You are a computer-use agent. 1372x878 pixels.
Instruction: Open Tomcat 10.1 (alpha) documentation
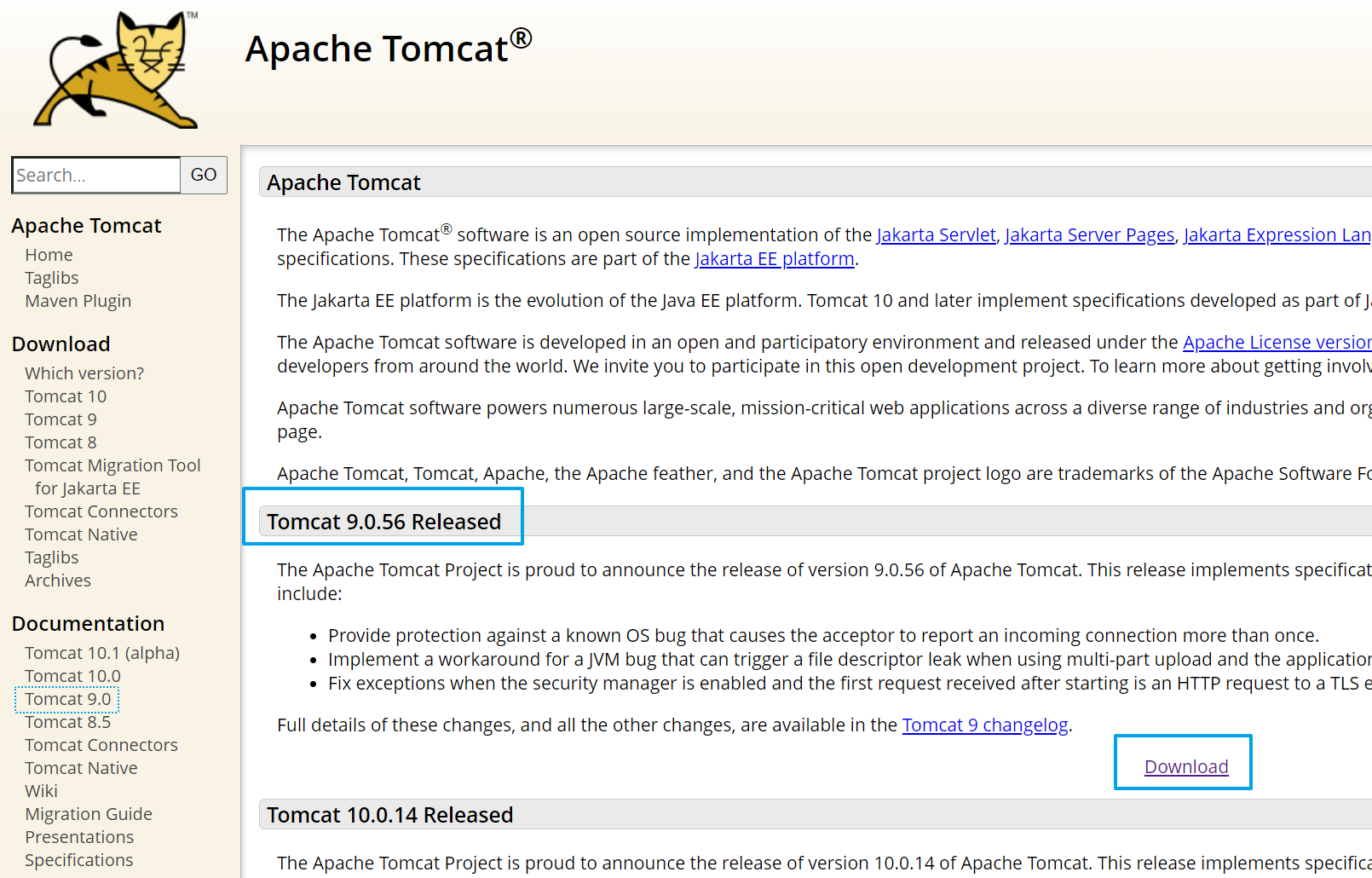102,653
